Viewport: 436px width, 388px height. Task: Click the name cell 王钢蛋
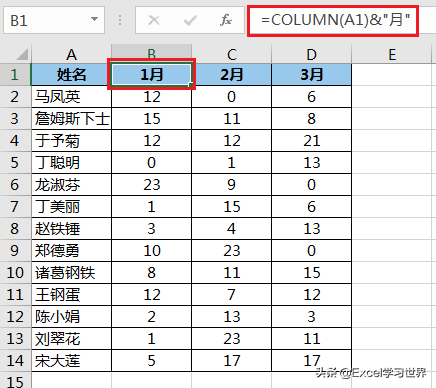coord(71,295)
